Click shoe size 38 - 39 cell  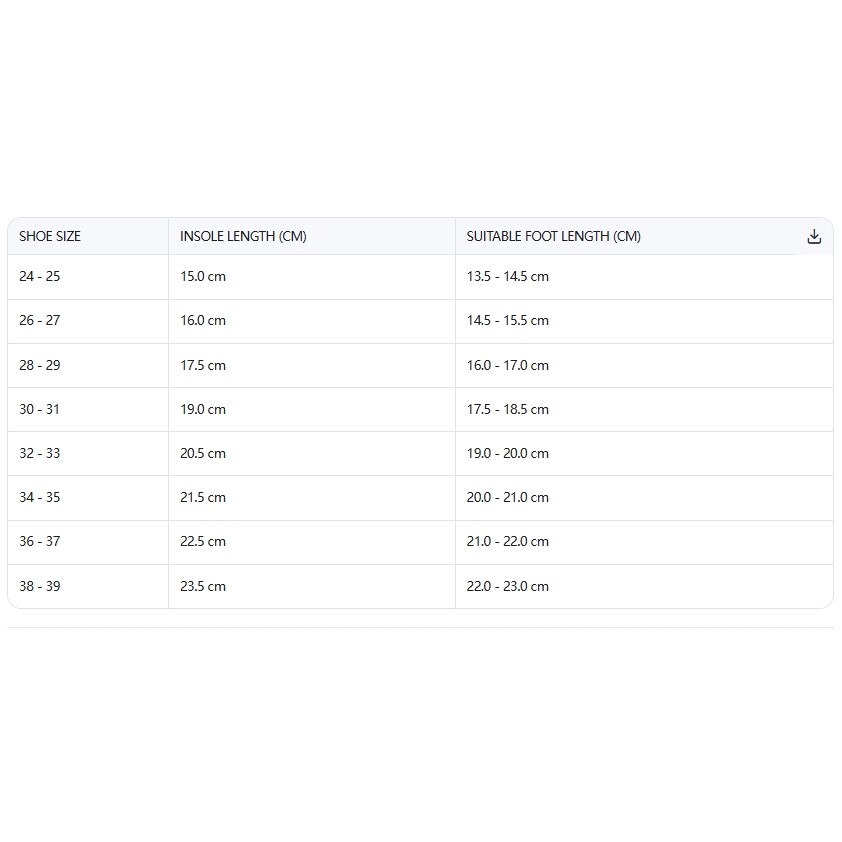[x=88, y=586]
